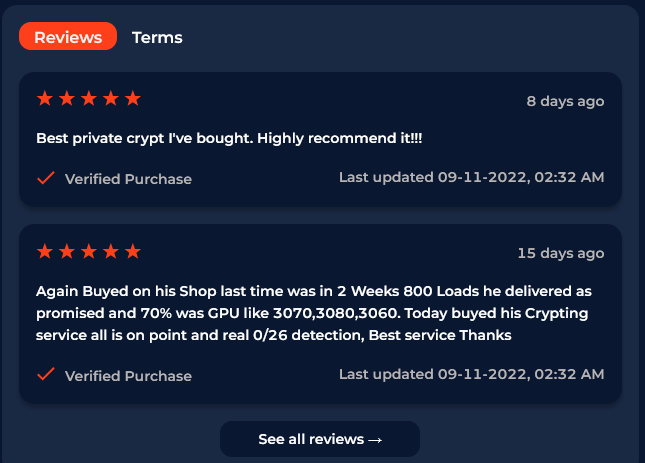
Task: Click first star of the 8 days ago review
Action: click(45, 99)
